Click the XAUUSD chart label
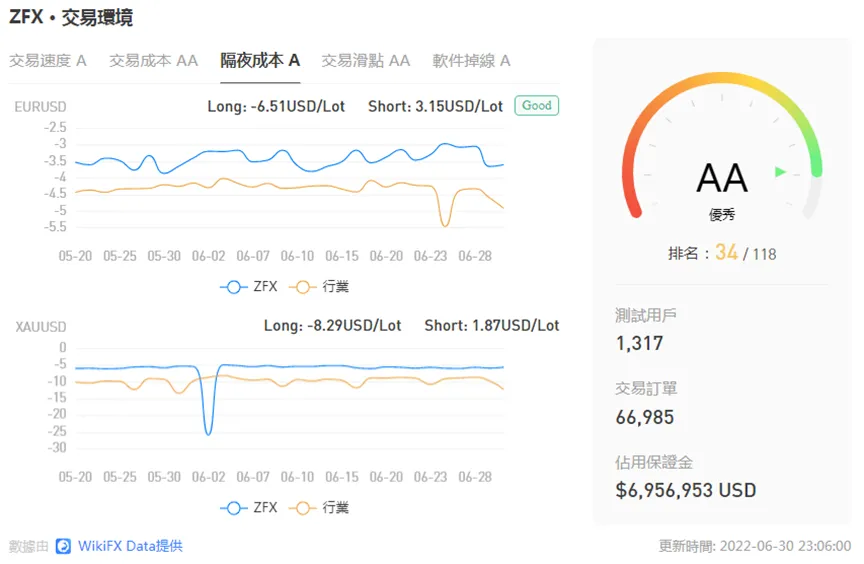Viewport: 864px width, 564px height. (x=40, y=327)
